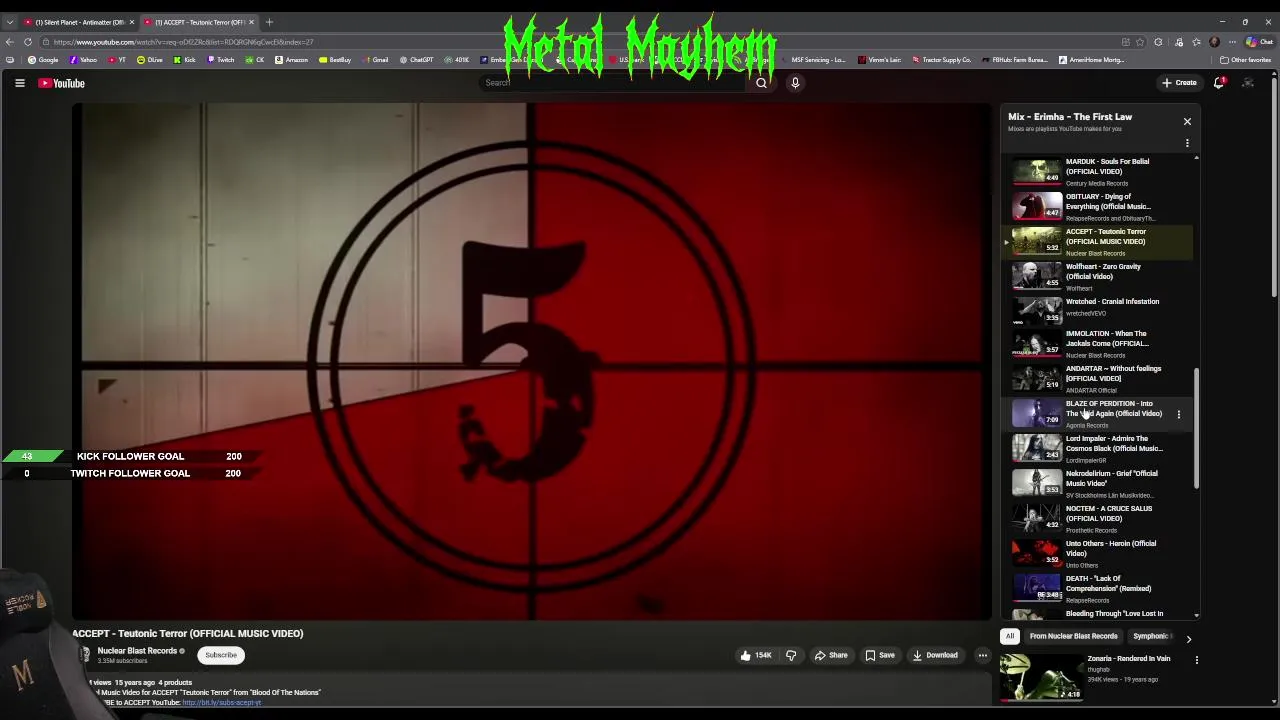Viewport: 1280px width, 720px height.
Task: Switch to the ACCEPT - Teutonic Terror tab
Action: pyautogui.click(x=198, y=22)
